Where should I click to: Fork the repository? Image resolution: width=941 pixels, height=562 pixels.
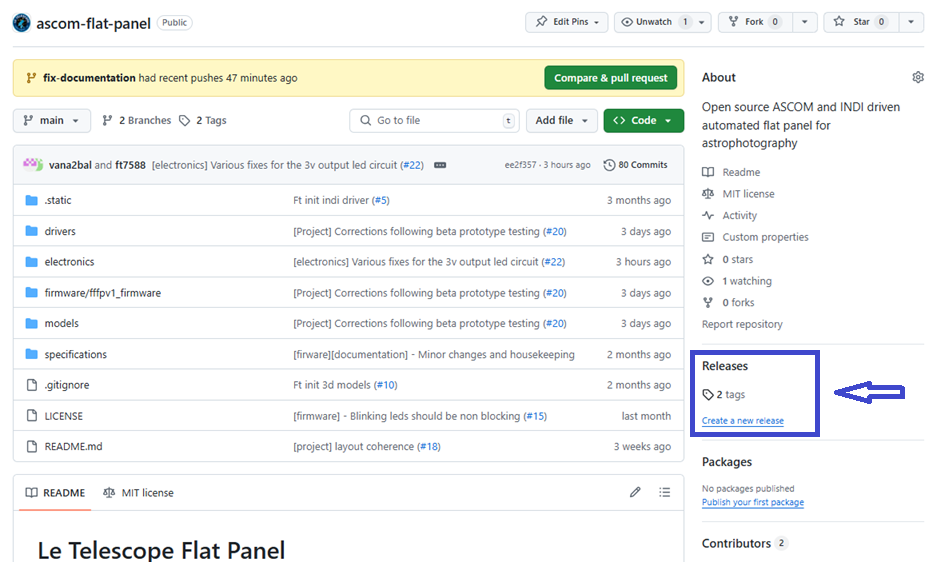(x=755, y=22)
